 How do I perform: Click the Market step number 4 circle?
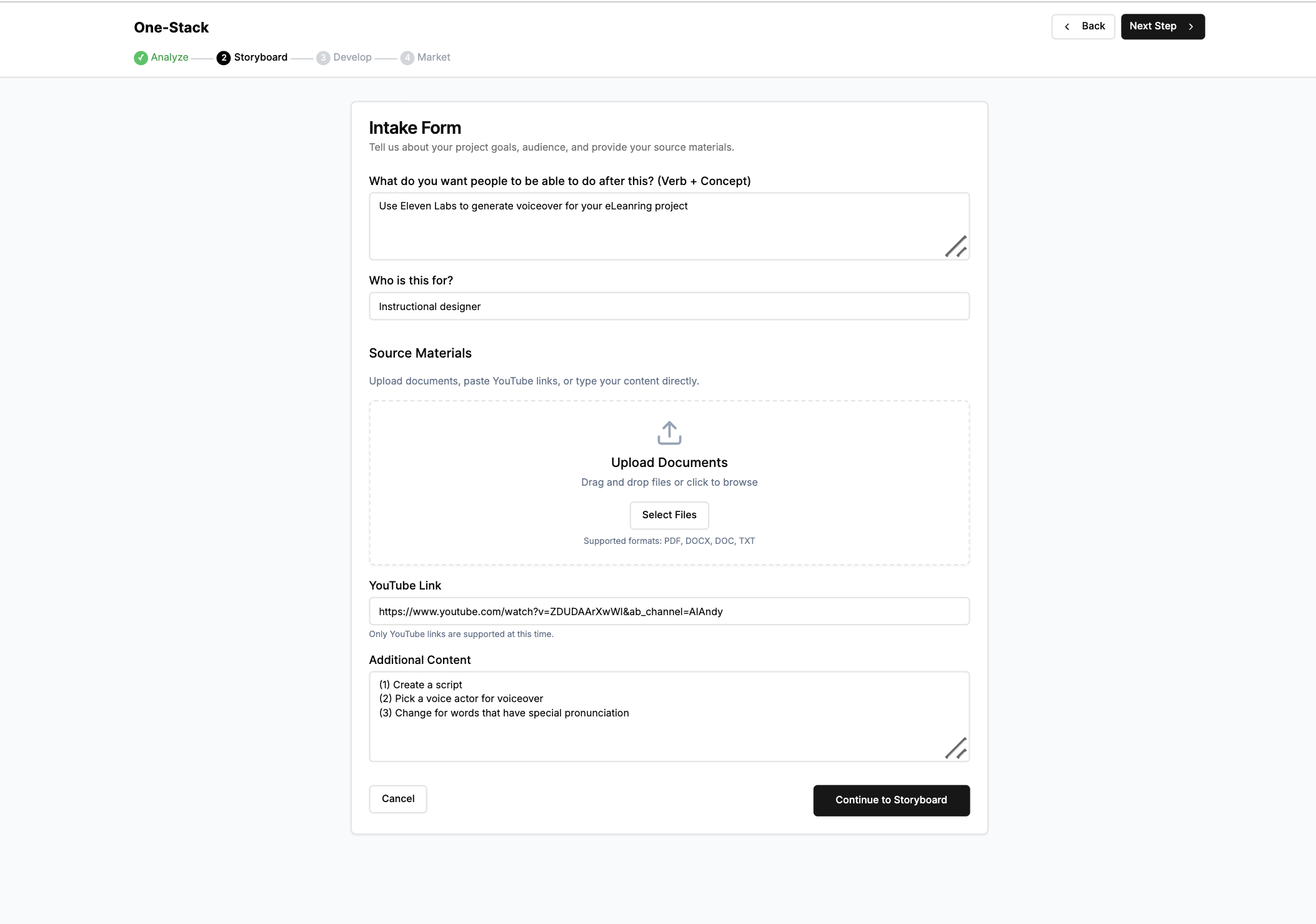[407, 58]
